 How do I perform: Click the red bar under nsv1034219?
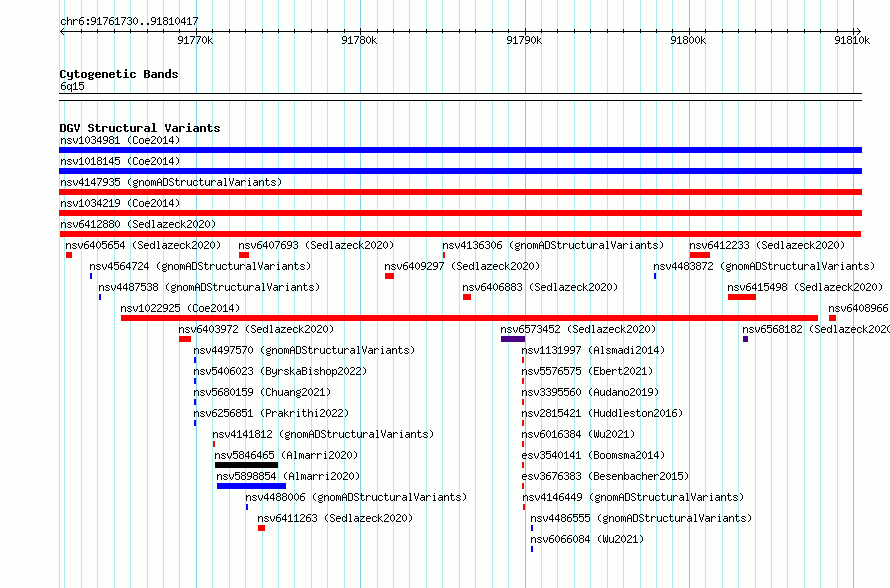[x=460, y=213]
